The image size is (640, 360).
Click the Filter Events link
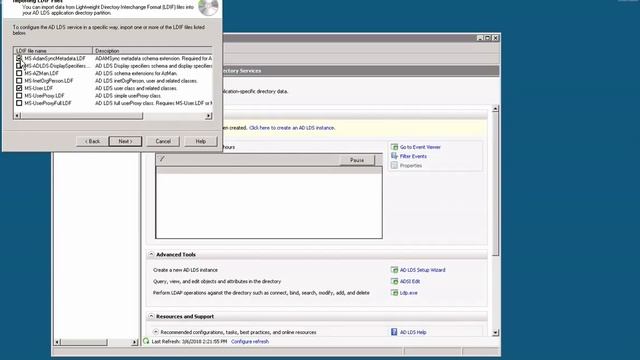(413, 156)
